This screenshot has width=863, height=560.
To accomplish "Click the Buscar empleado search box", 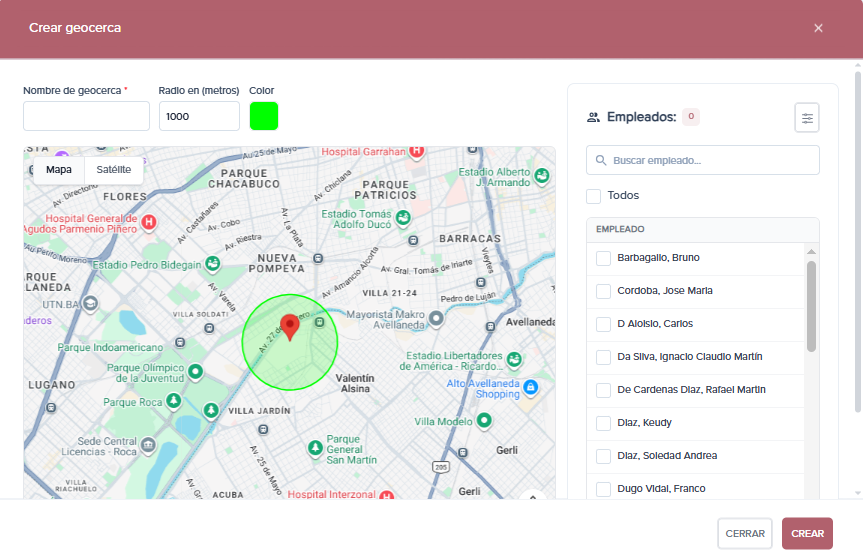I will pyautogui.click(x=703, y=160).
